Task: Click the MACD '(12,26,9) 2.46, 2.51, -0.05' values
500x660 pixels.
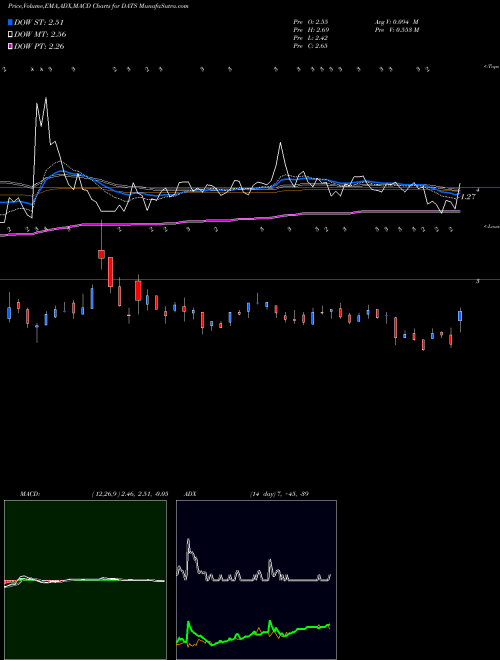Action: pos(130,494)
